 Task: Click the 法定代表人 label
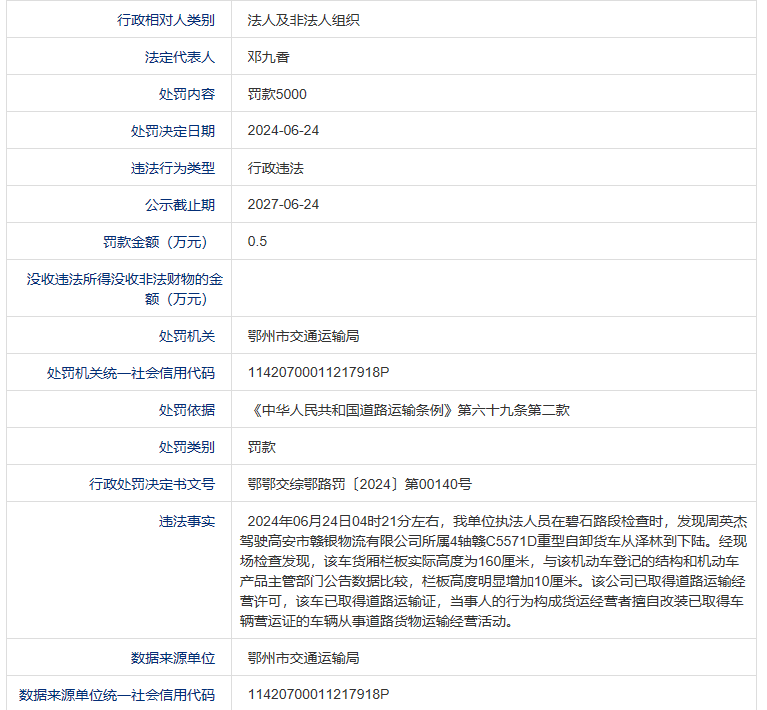point(180,57)
